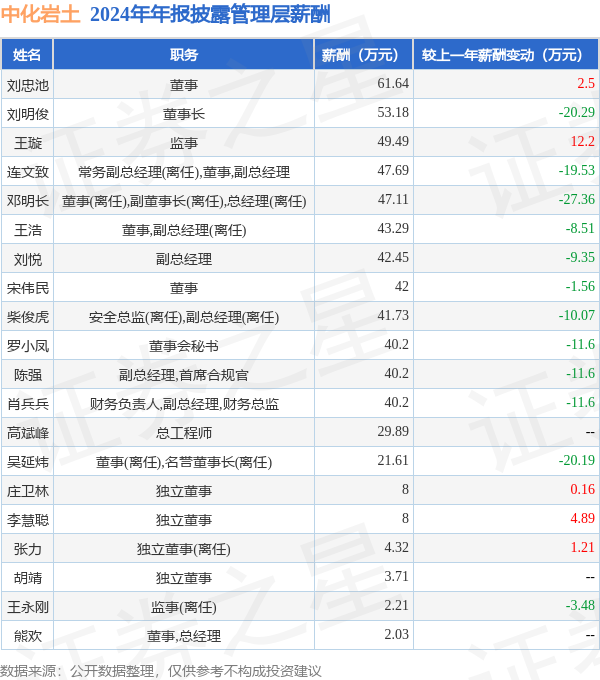Click the change value -19.53
The image size is (600, 680).
[x=577, y=170]
